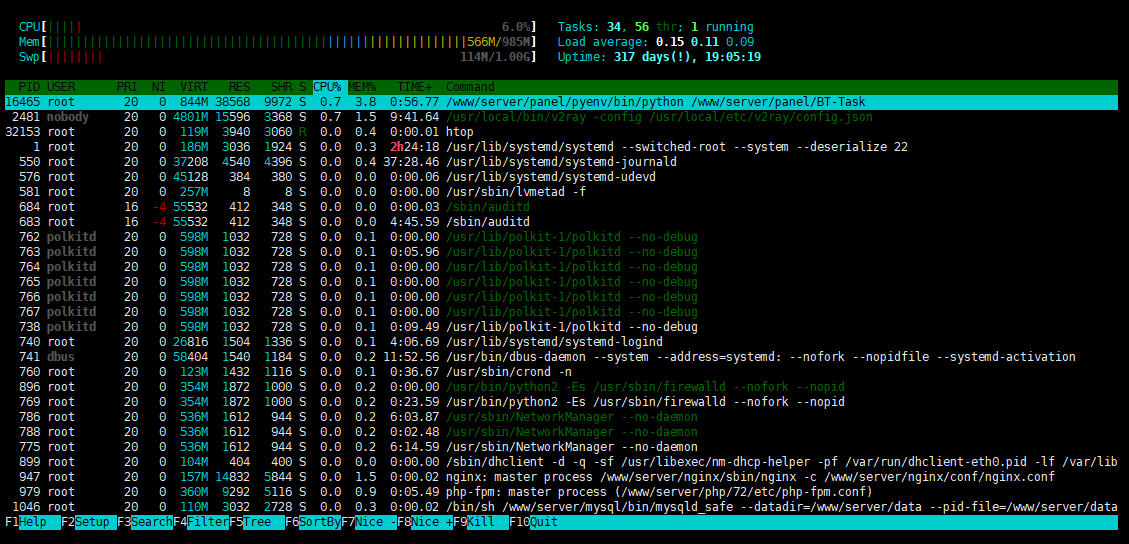Select polkitd row with PID 738
This screenshot has width=1129, height=544.
[x=562, y=327]
